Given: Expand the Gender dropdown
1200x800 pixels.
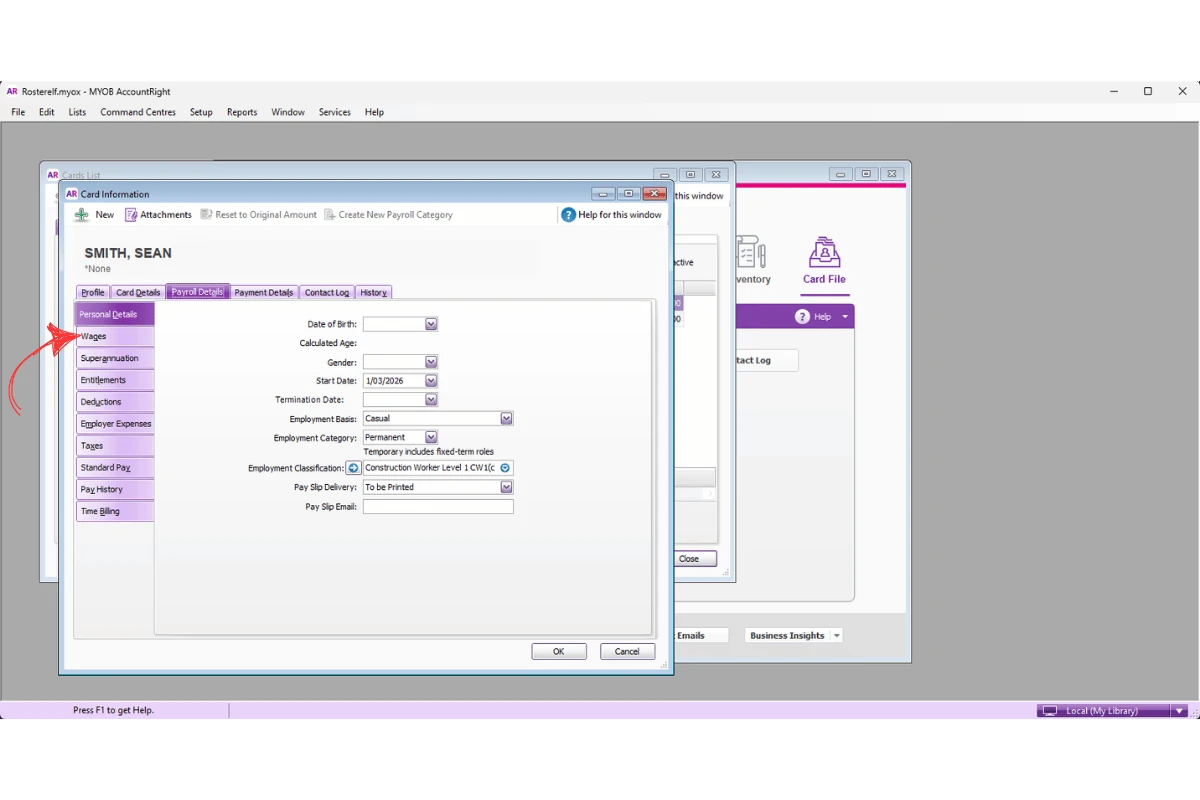Looking at the screenshot, I should click(431, 362).
